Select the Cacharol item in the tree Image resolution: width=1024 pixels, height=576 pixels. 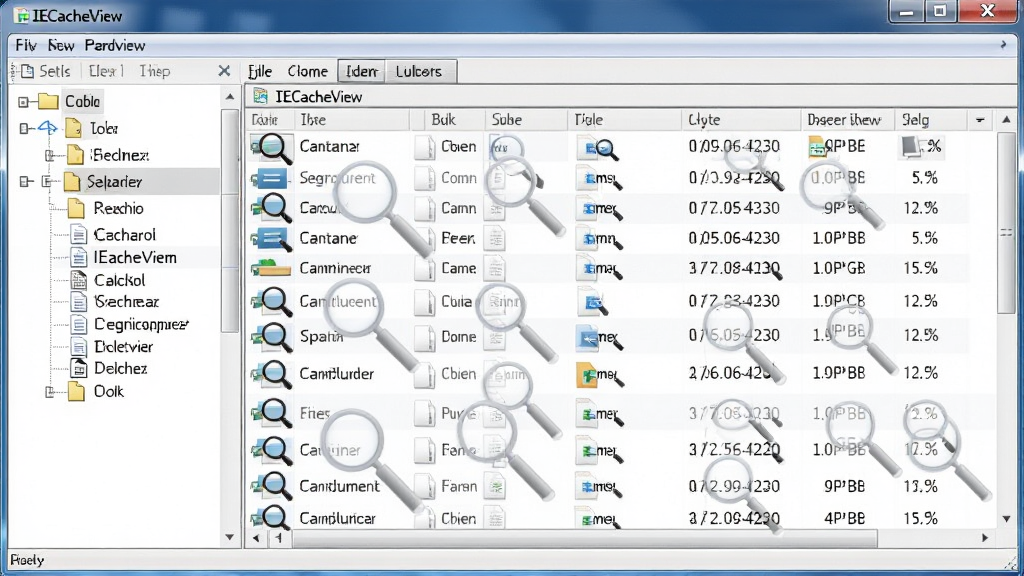[x=125, y=234]
